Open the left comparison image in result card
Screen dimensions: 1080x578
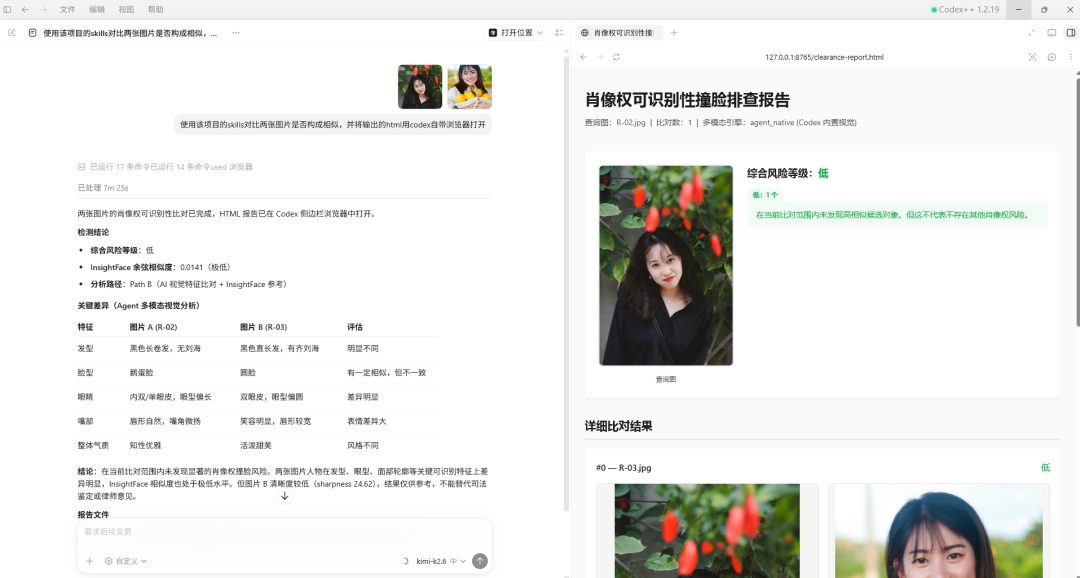[707, 530]
